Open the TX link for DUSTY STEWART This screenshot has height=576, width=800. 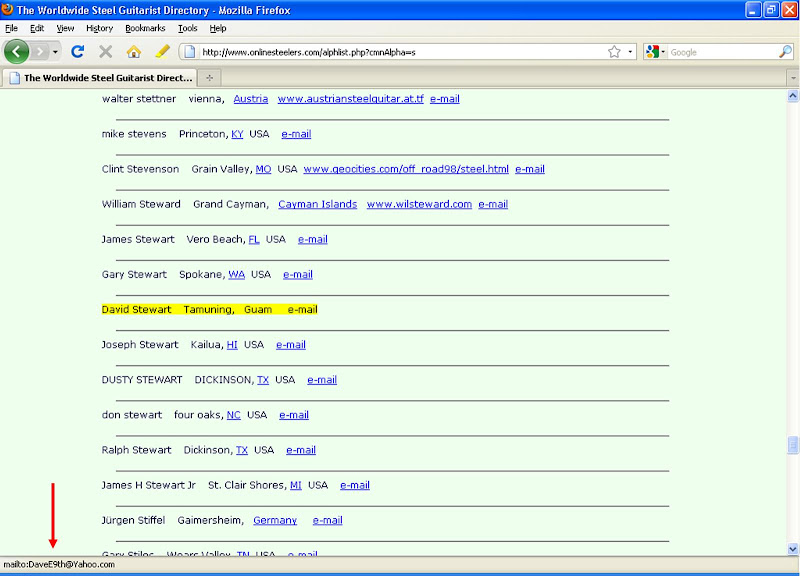pyautogui.click(x=263, y=380)
